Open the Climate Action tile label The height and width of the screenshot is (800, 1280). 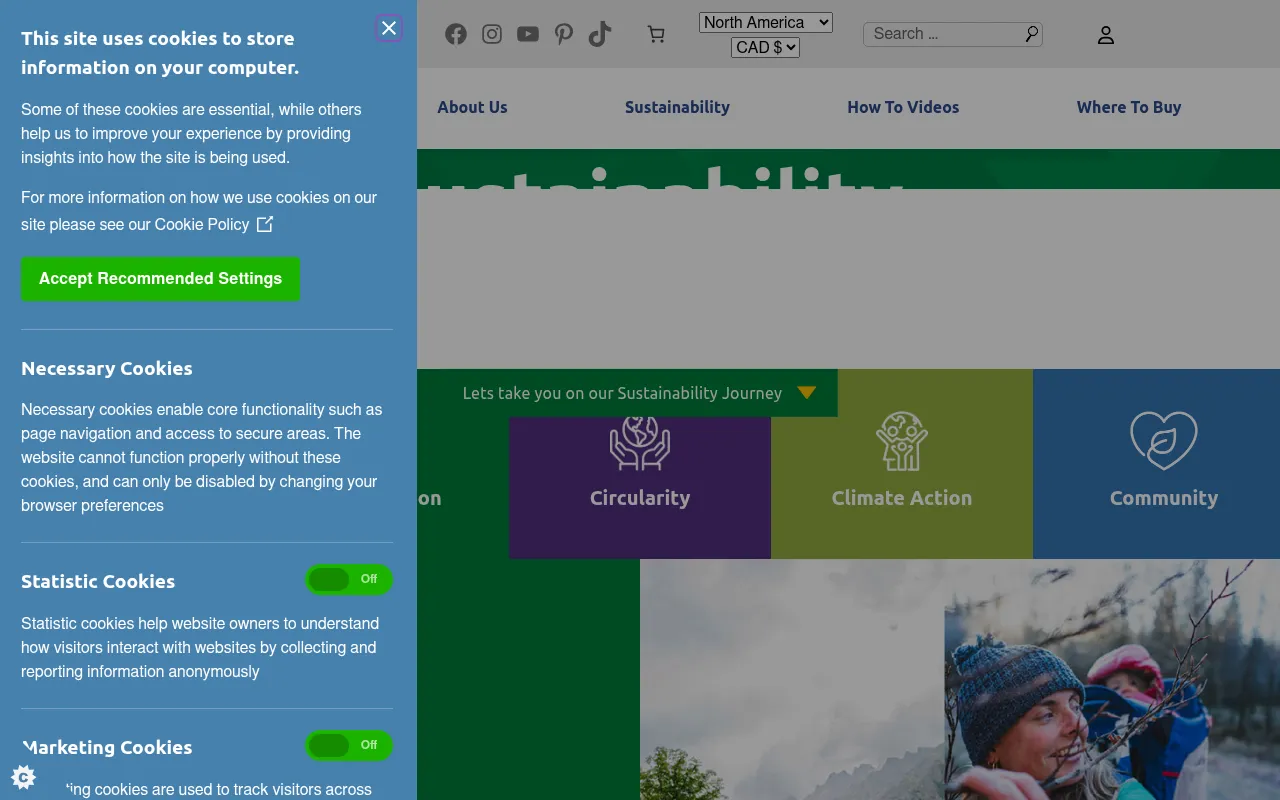click(x=902, y=498)
